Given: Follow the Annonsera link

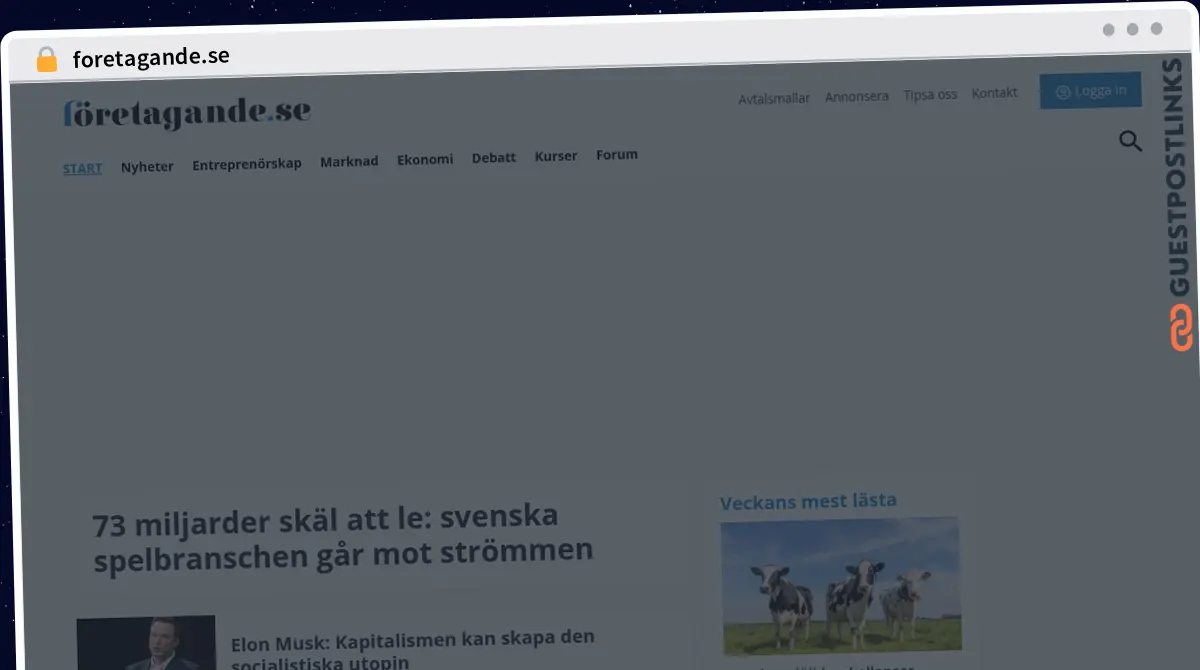Looking at the screenshot, I should coord(856,96).
